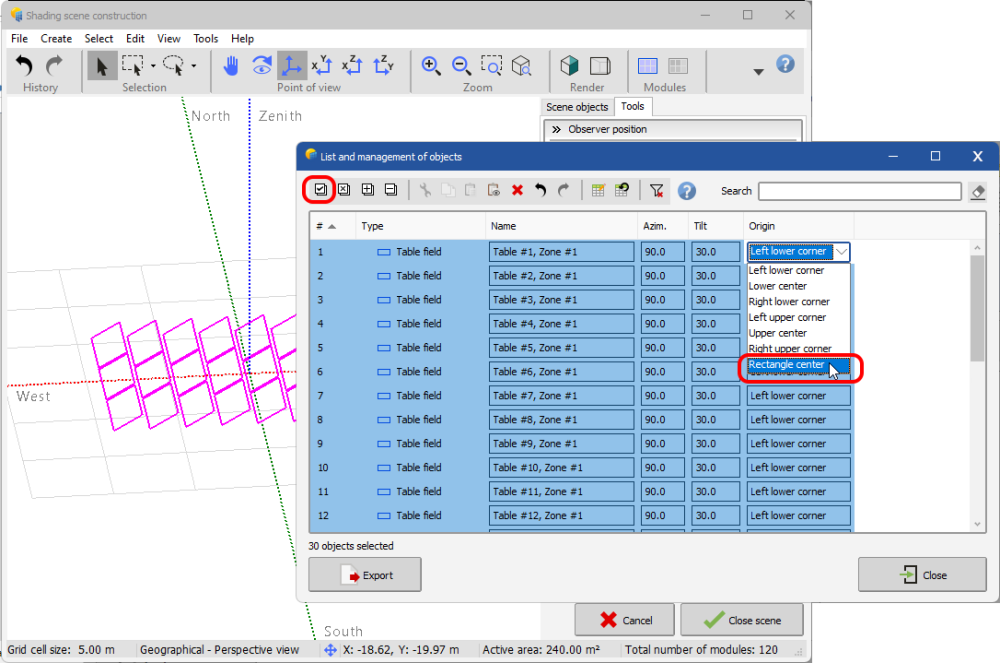This screenshot has width=1000, height=663.
Task: Click the Export button
Action: point(365,575)
